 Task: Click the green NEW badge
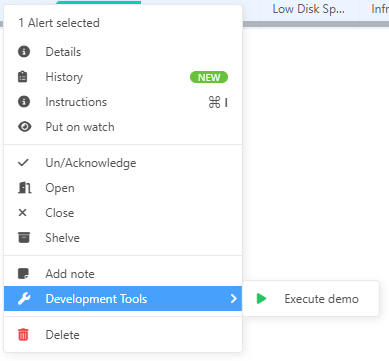(x=209, y=77)
